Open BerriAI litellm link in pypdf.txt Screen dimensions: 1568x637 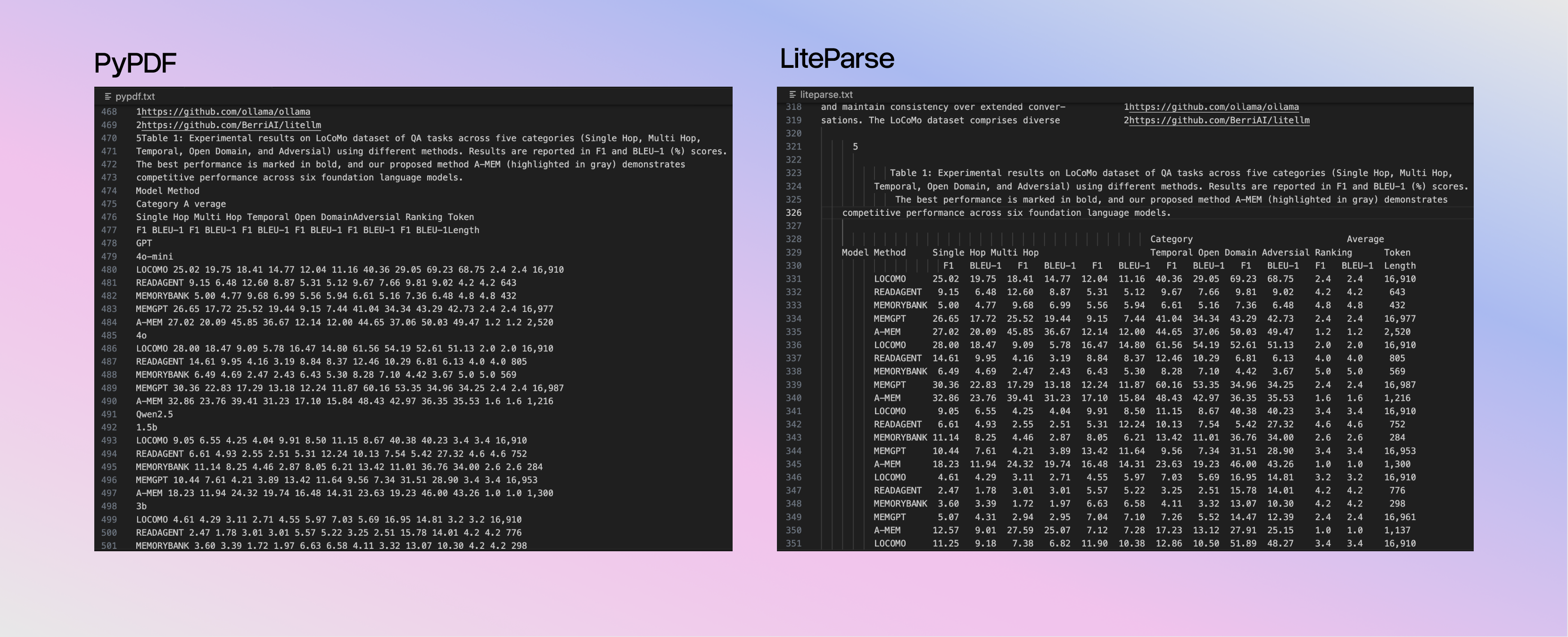tap(231, 125)
